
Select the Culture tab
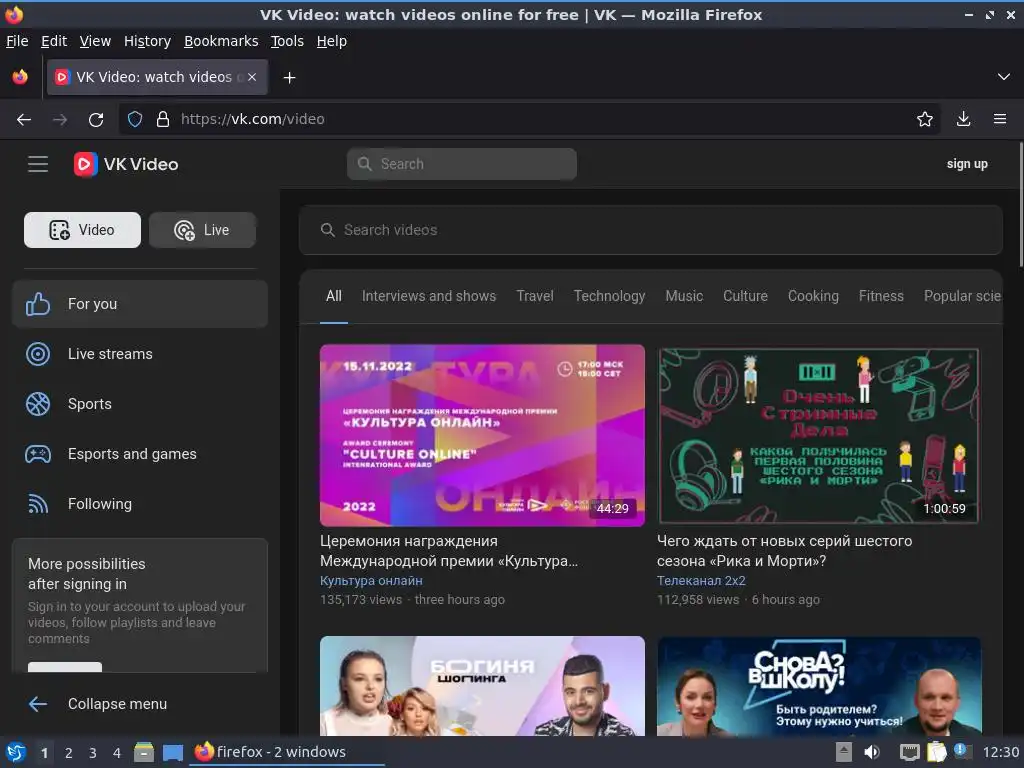coord(745,296)
